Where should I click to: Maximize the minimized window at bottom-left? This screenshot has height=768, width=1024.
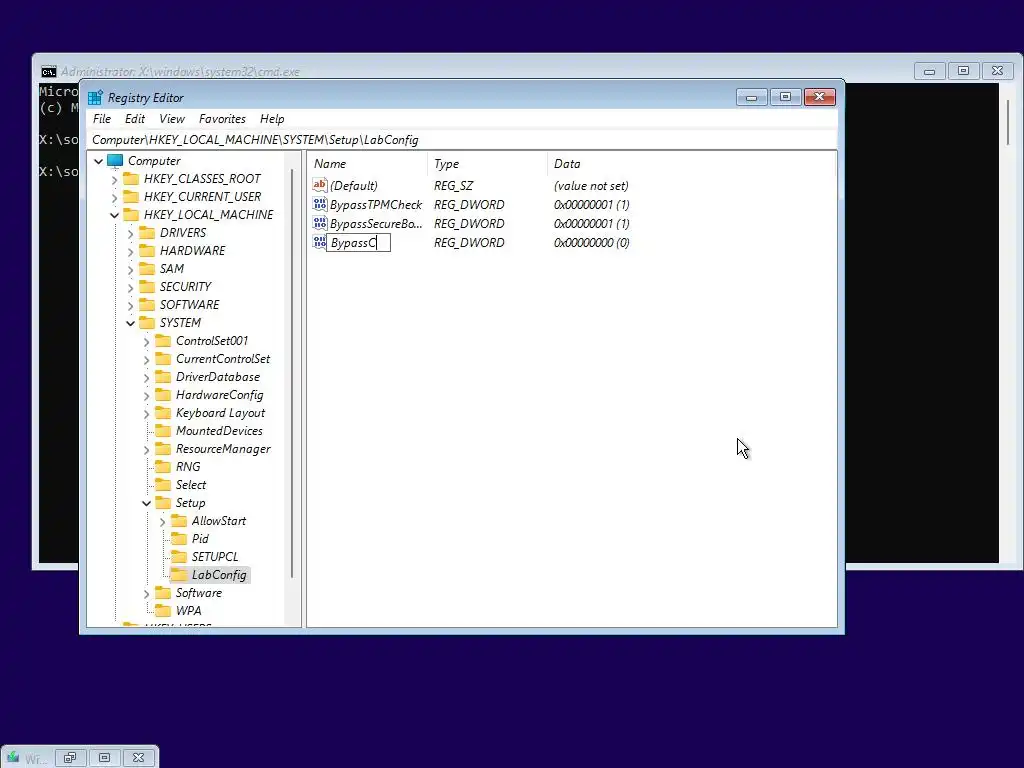point(104,758)
